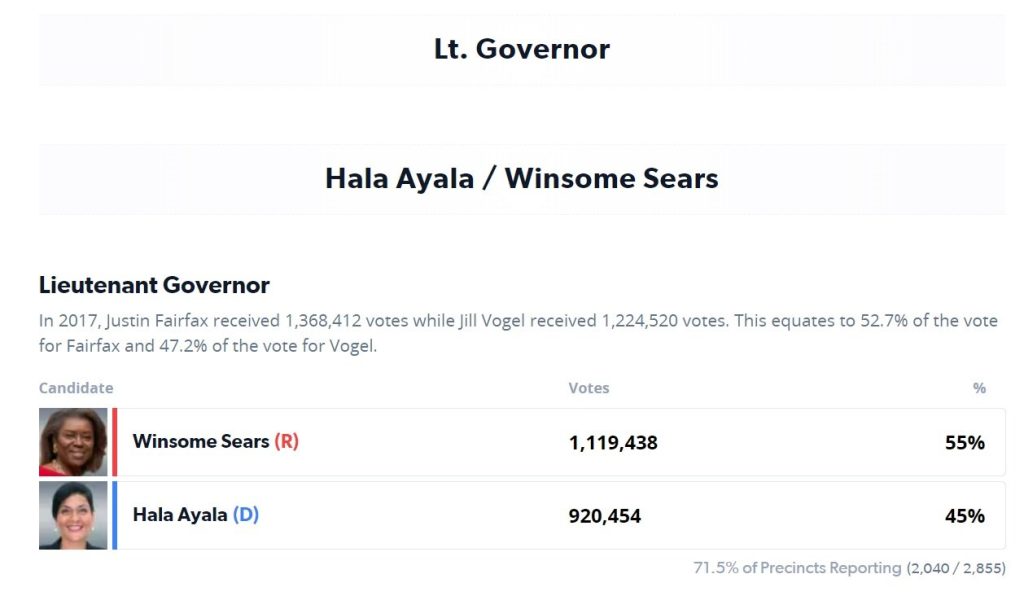Viewport: 1024px width, 596px height.
Task: Click the 1,119,438 vote count
Action: coord(613,443)
